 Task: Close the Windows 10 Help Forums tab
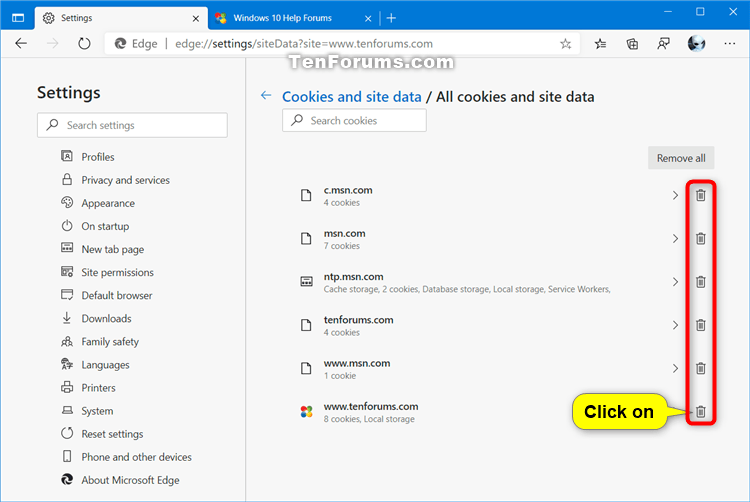click(368, 19)
